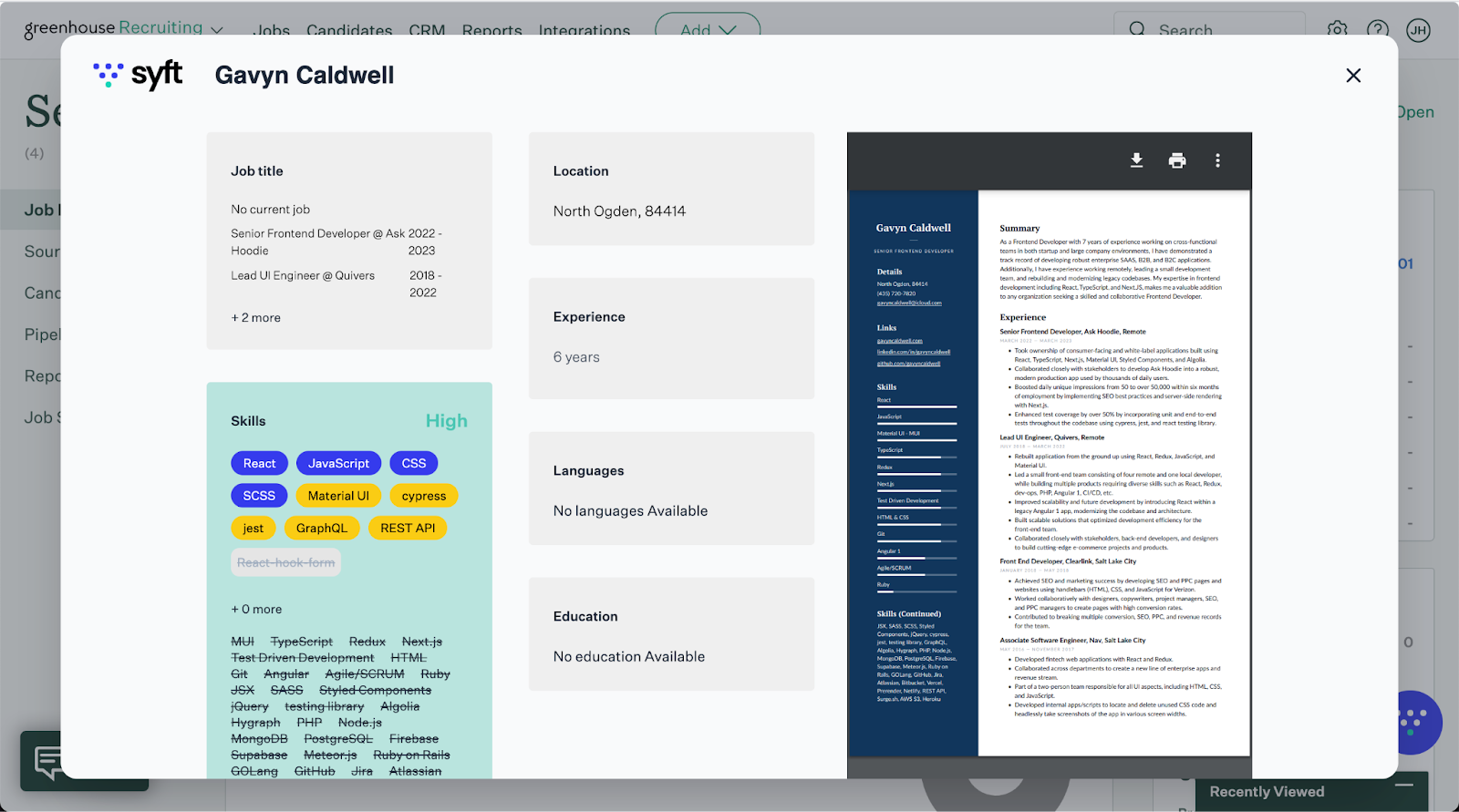
Task: Print the resume document
Action: coord(1177,160)
